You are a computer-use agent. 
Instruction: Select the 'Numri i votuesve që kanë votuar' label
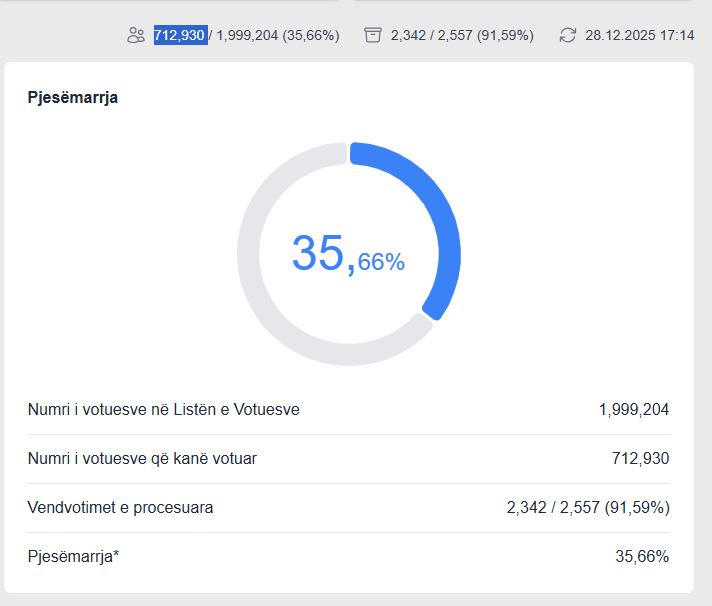pos(142,458)
